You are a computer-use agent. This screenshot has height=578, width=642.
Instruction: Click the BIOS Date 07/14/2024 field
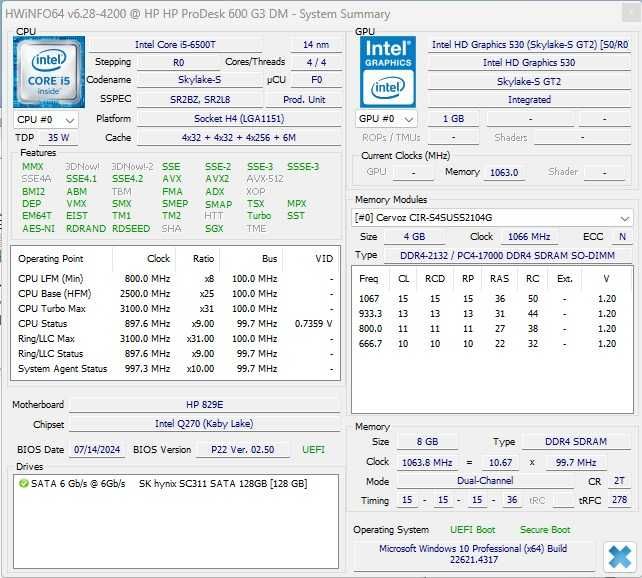[x=97, y=449]
